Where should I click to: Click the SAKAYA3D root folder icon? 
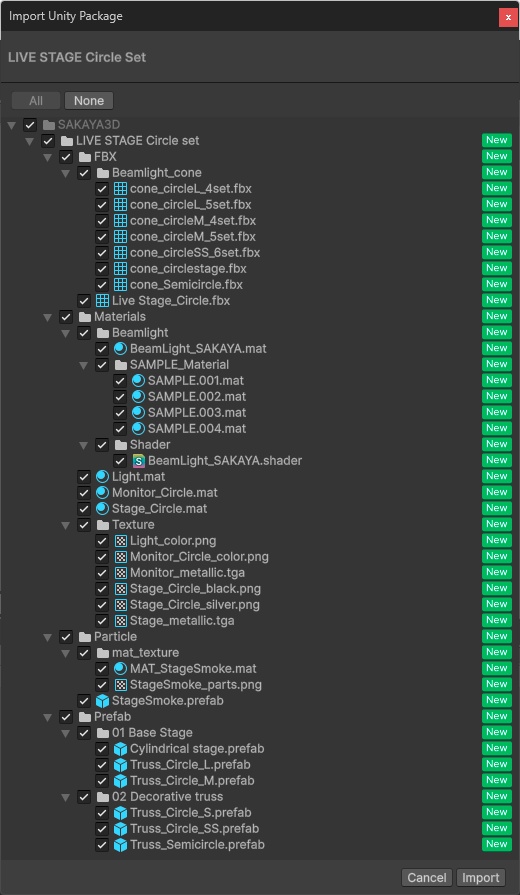point(49,124)
